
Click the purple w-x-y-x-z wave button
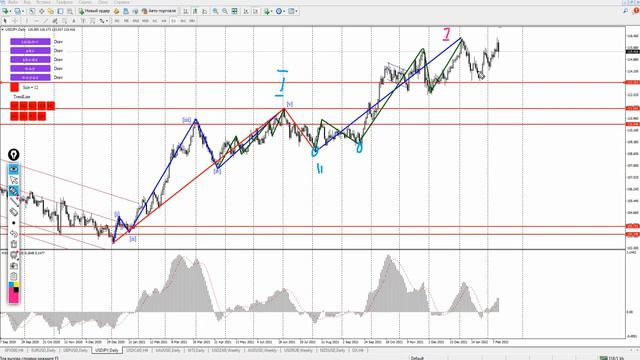30,78
